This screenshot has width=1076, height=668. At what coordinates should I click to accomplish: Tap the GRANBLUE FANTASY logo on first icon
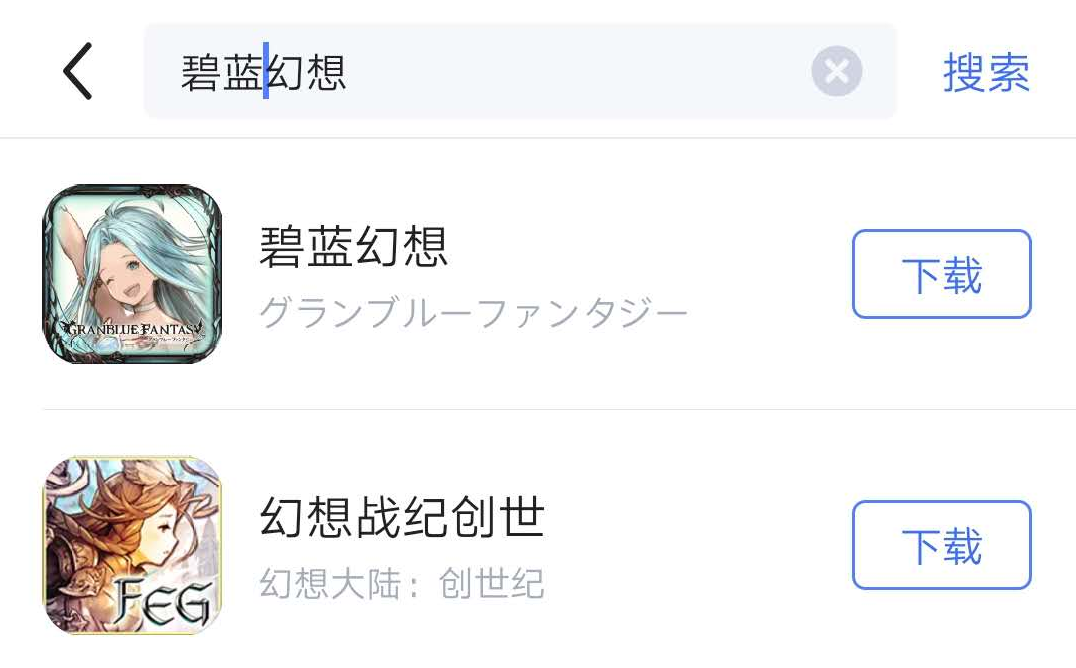(x=132, y=329)
